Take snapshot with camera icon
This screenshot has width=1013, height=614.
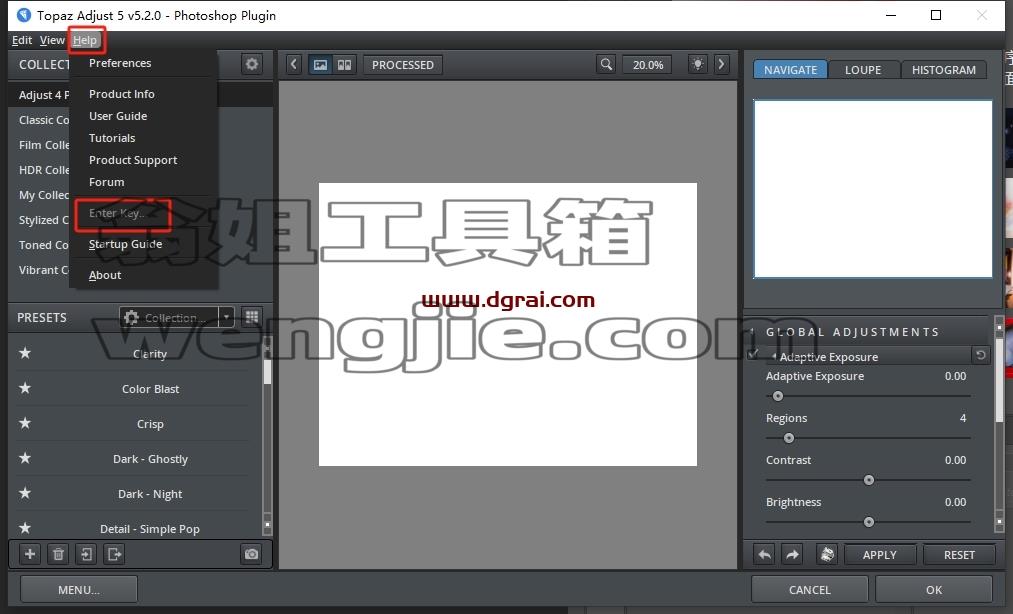pyautogui.click(x=251, y=554)
